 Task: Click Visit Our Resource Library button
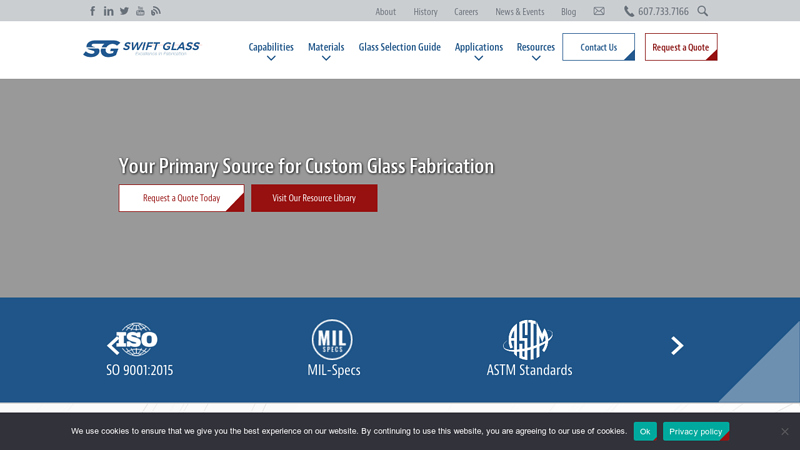coord(314,198)
